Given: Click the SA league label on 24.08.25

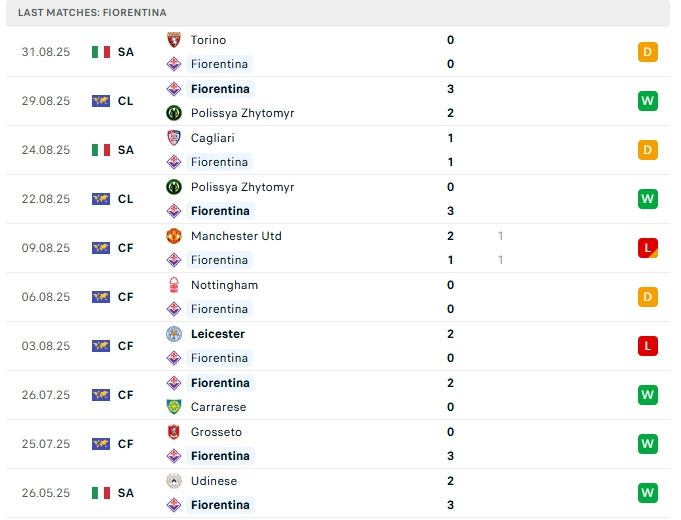Looking at the screenshot, I should [125, 150].
